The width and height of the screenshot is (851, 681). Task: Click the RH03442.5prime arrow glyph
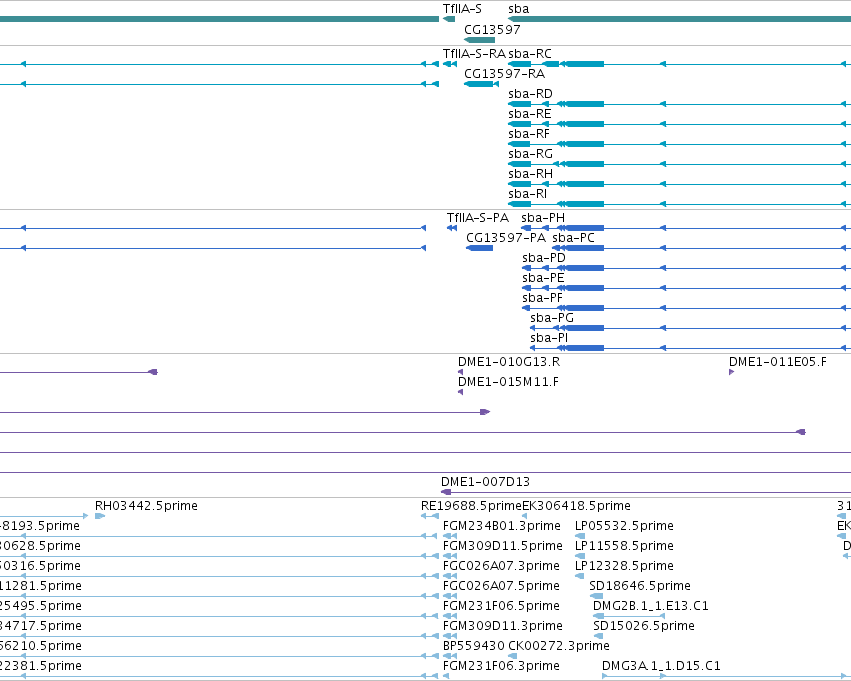coord(100,516)
